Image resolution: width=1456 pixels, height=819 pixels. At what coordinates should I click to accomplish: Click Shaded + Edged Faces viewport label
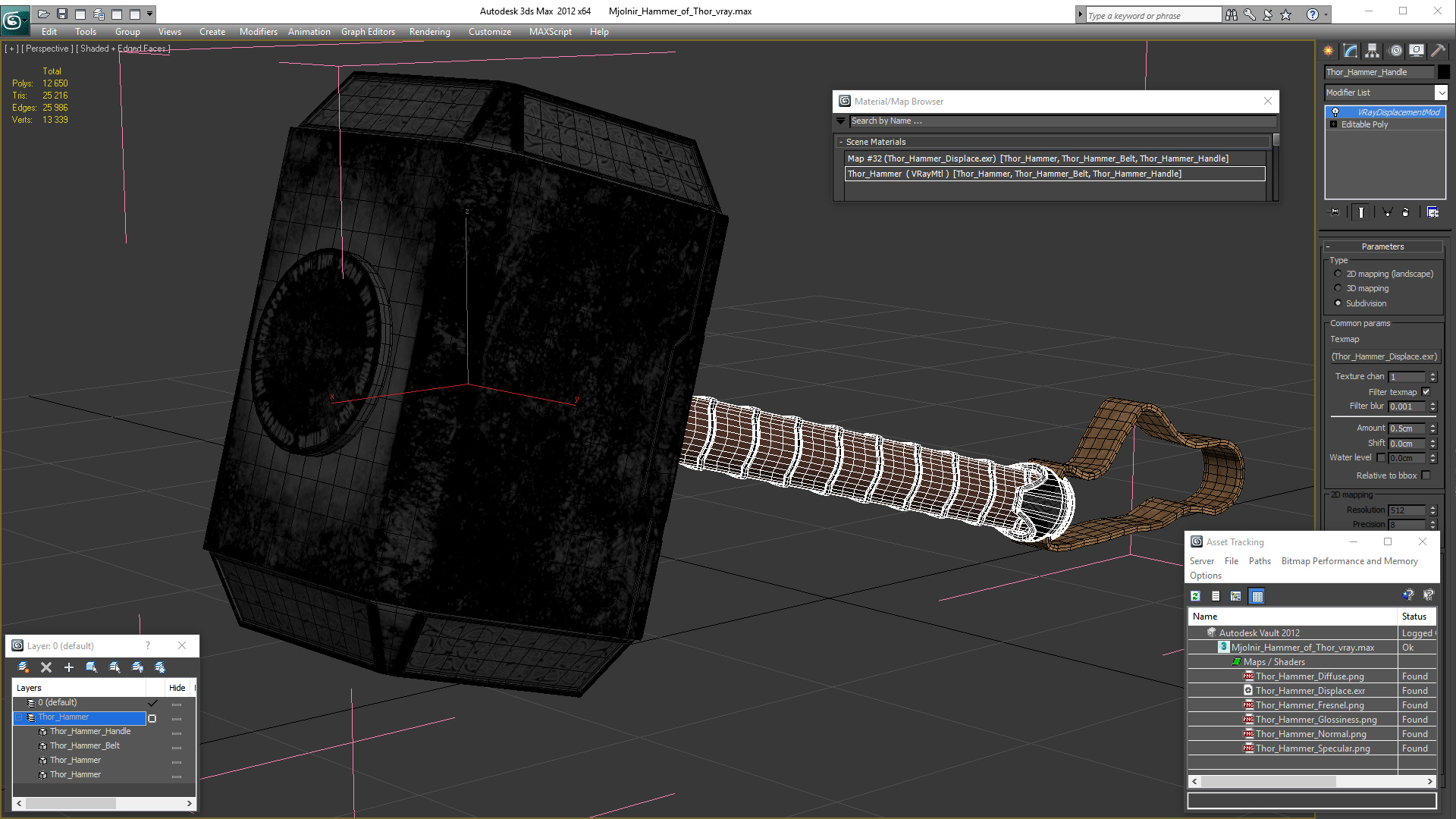click(123, 49)
